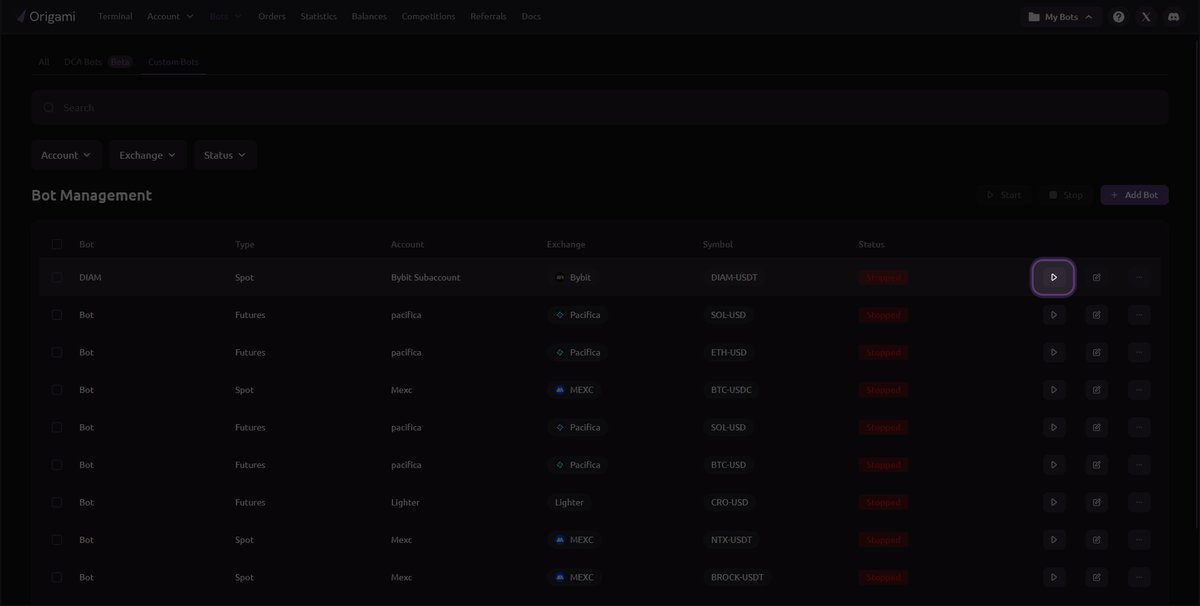The image size is (1200, 606).
Task: Go to Statistics in top navigation
Action: [318, 17]
